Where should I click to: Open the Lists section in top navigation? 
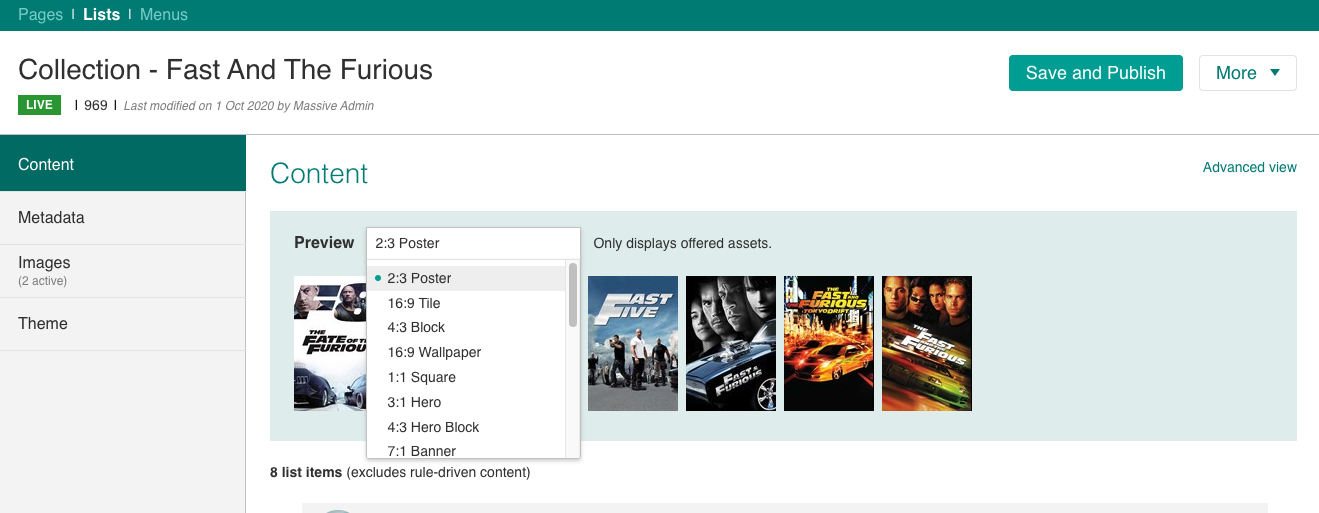click(101, 15)
